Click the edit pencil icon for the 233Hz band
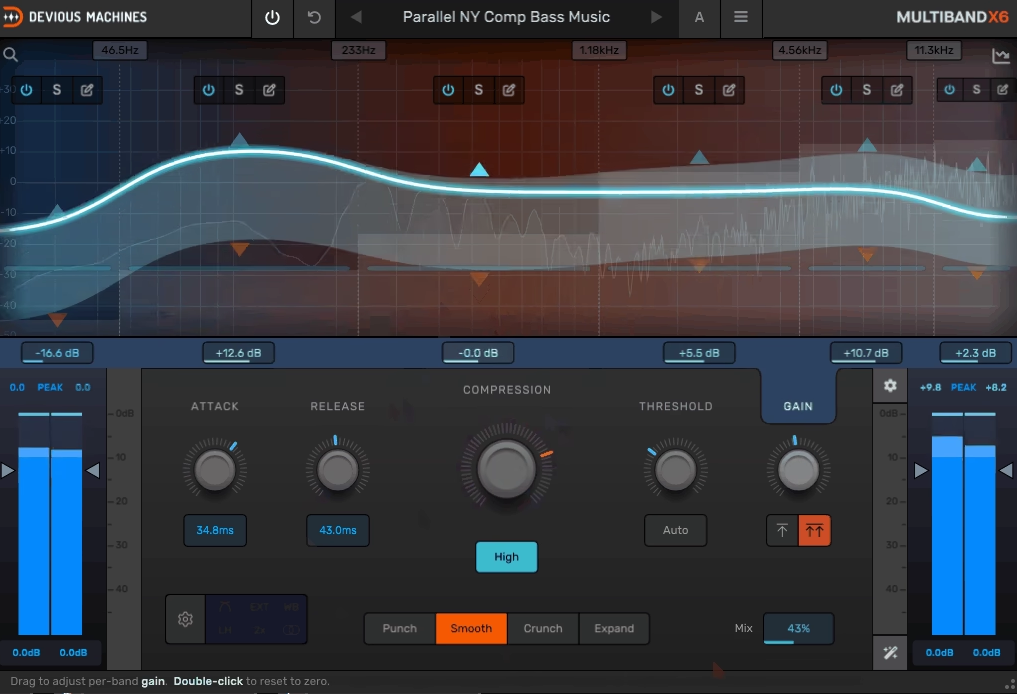This screenshot has height=694, width=1017. [269, 90]
